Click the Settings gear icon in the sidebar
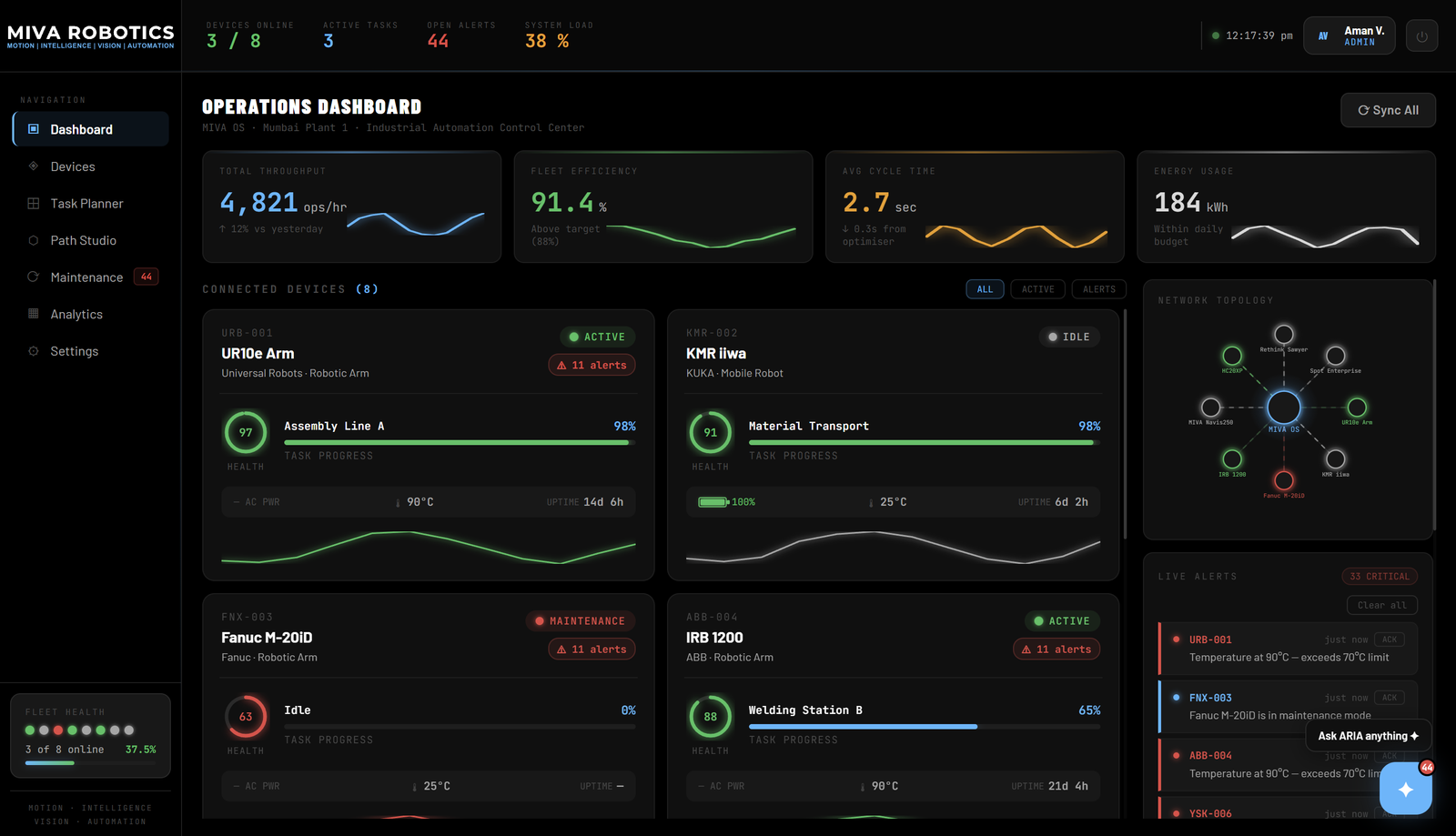 coord(34,351)
